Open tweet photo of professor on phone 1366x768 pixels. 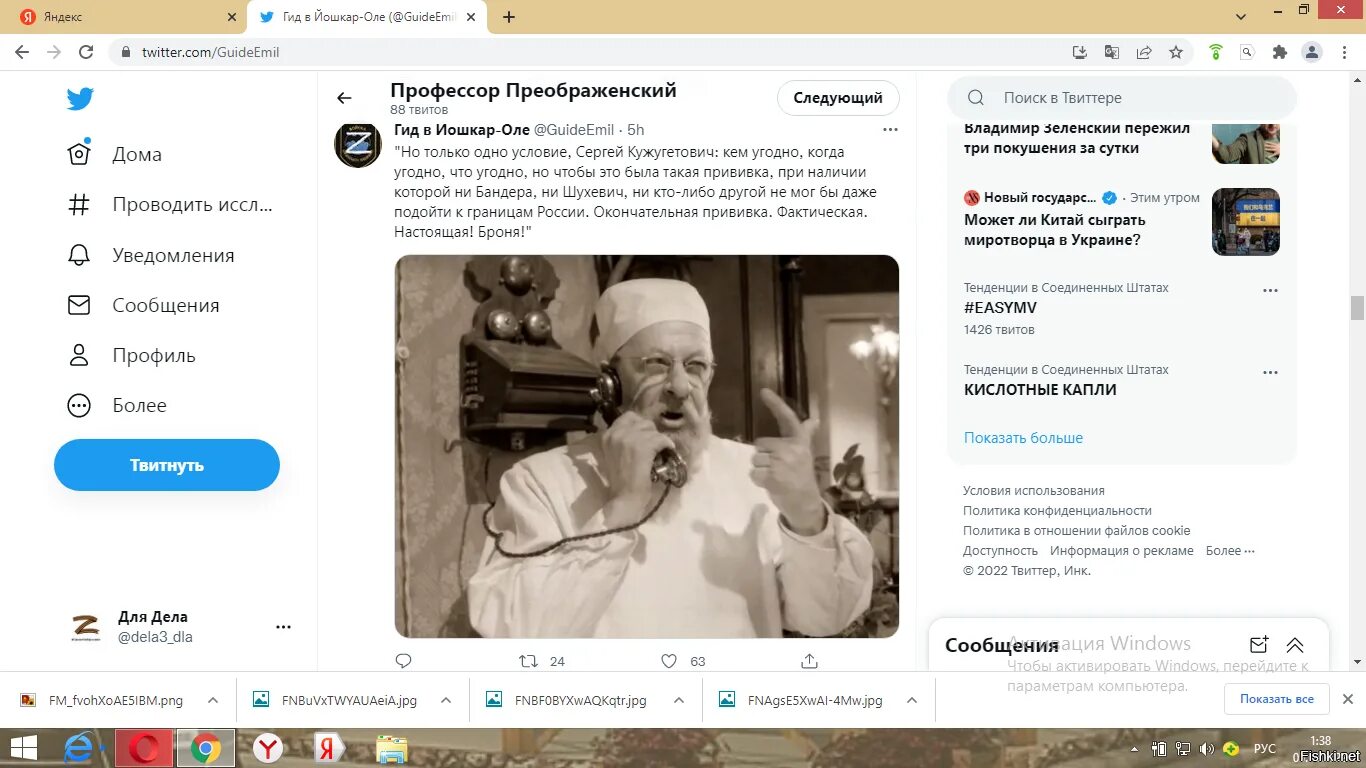tap(647, 446)
